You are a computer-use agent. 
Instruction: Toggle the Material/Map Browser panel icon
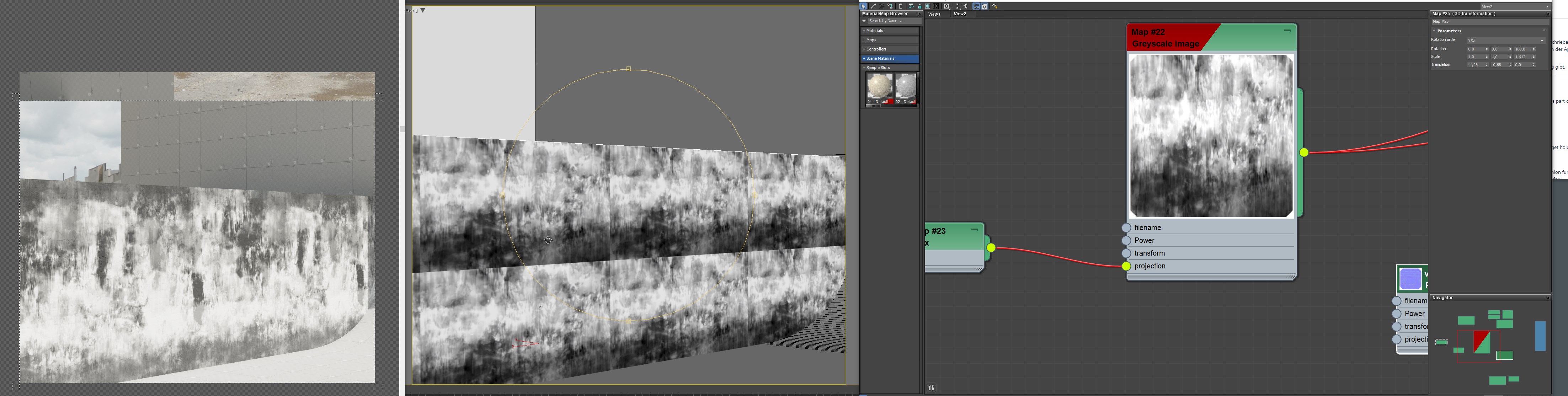tap(976, 6)
